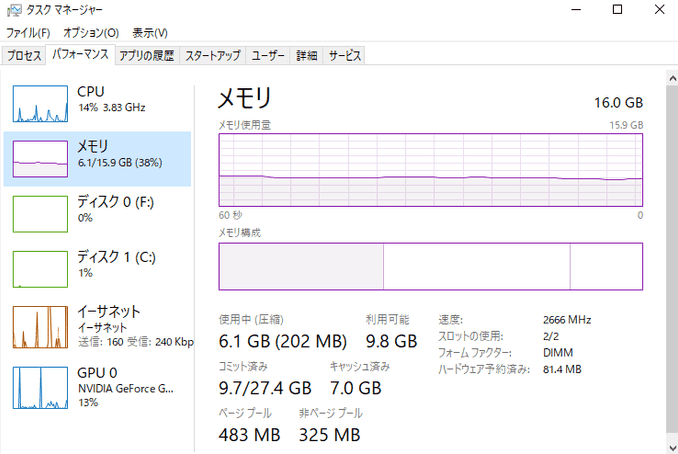This screenshot has height=454, width=678.
Task: Click the 325 MB non-paged pool value
Action: pos(329,435)
